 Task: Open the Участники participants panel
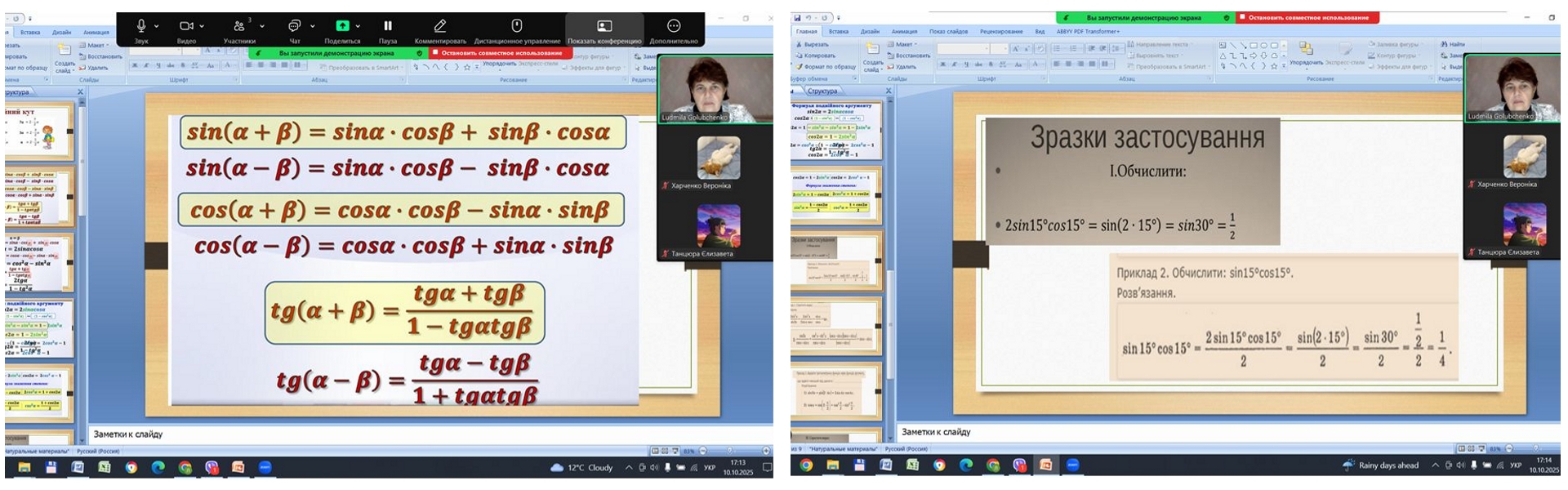tap(238, 26)
